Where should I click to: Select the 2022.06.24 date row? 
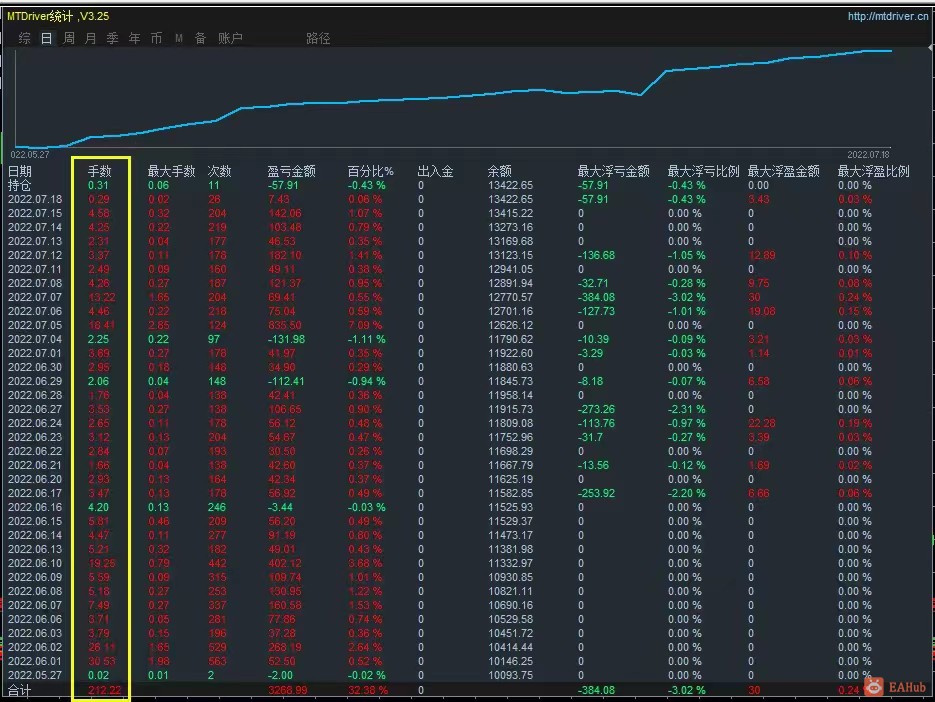[x=35, y=423]
